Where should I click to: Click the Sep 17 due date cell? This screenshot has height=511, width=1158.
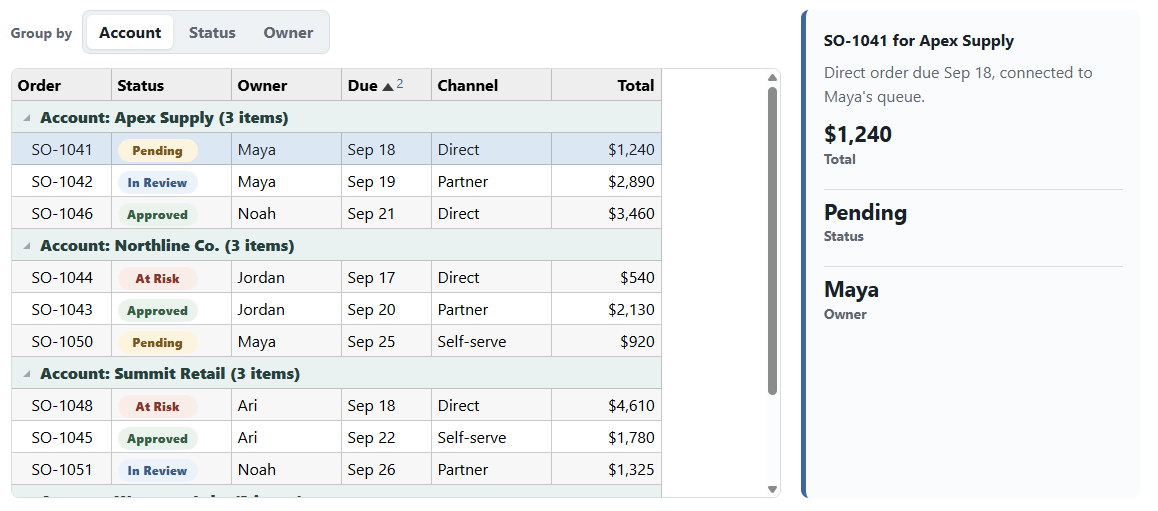386,278
